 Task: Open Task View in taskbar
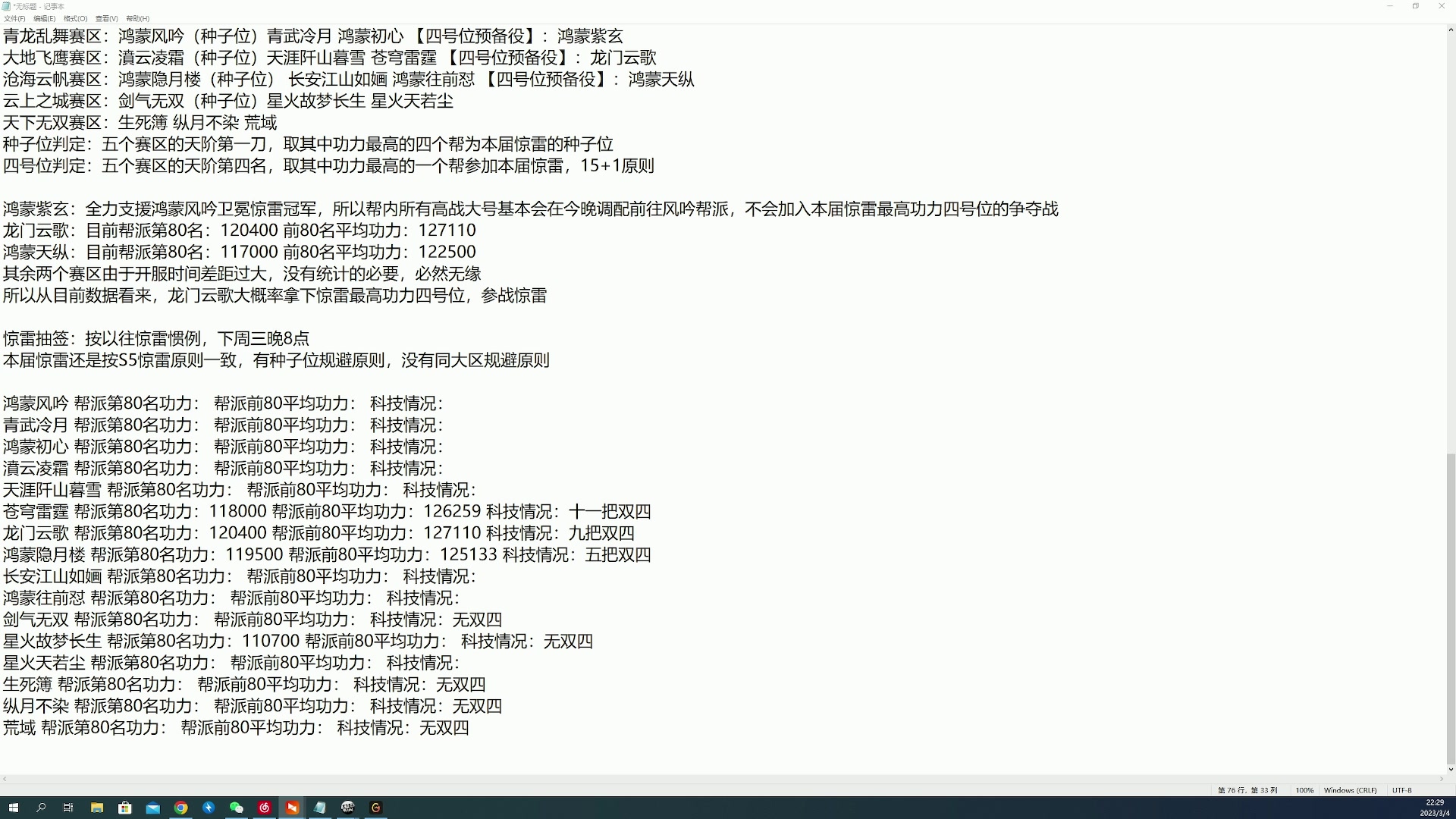coord(68,808)
